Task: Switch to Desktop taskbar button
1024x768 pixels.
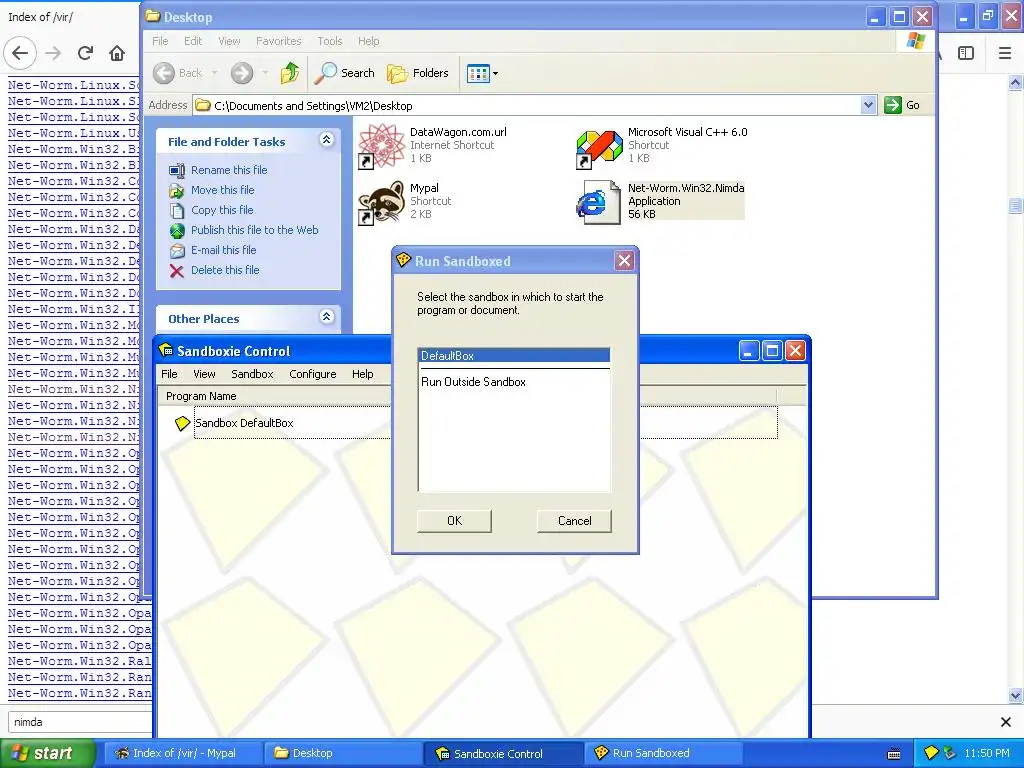Action: coord(343,754)
